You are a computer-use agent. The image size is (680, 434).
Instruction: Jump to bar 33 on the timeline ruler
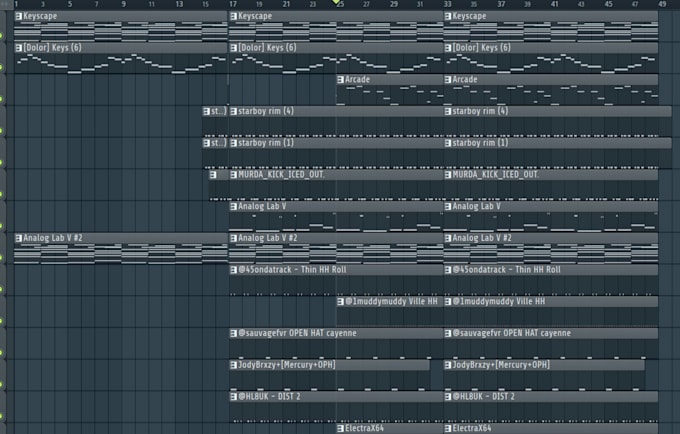coord(448,4)
